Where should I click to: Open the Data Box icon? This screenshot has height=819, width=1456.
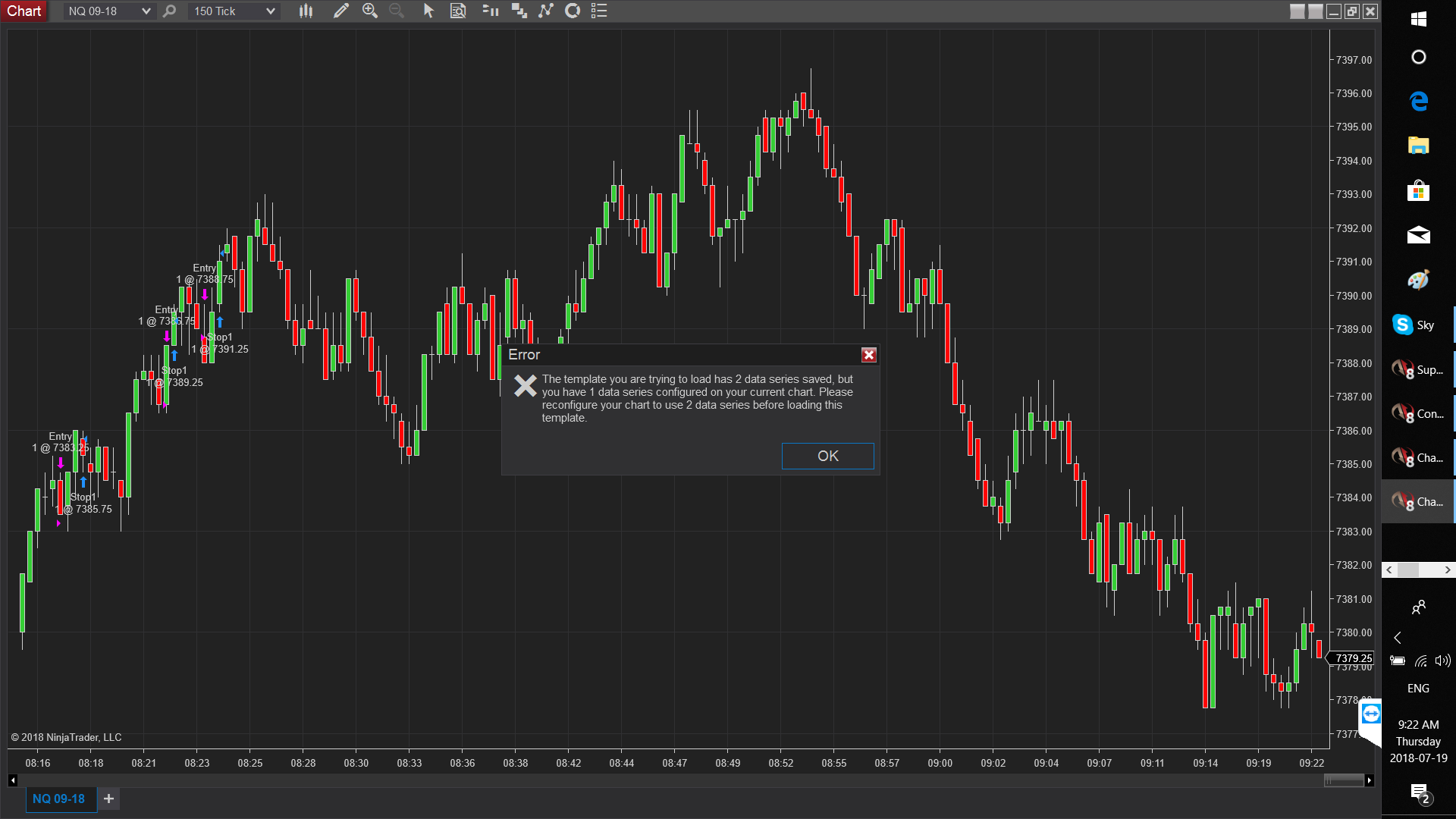click(x=458, y=11)
